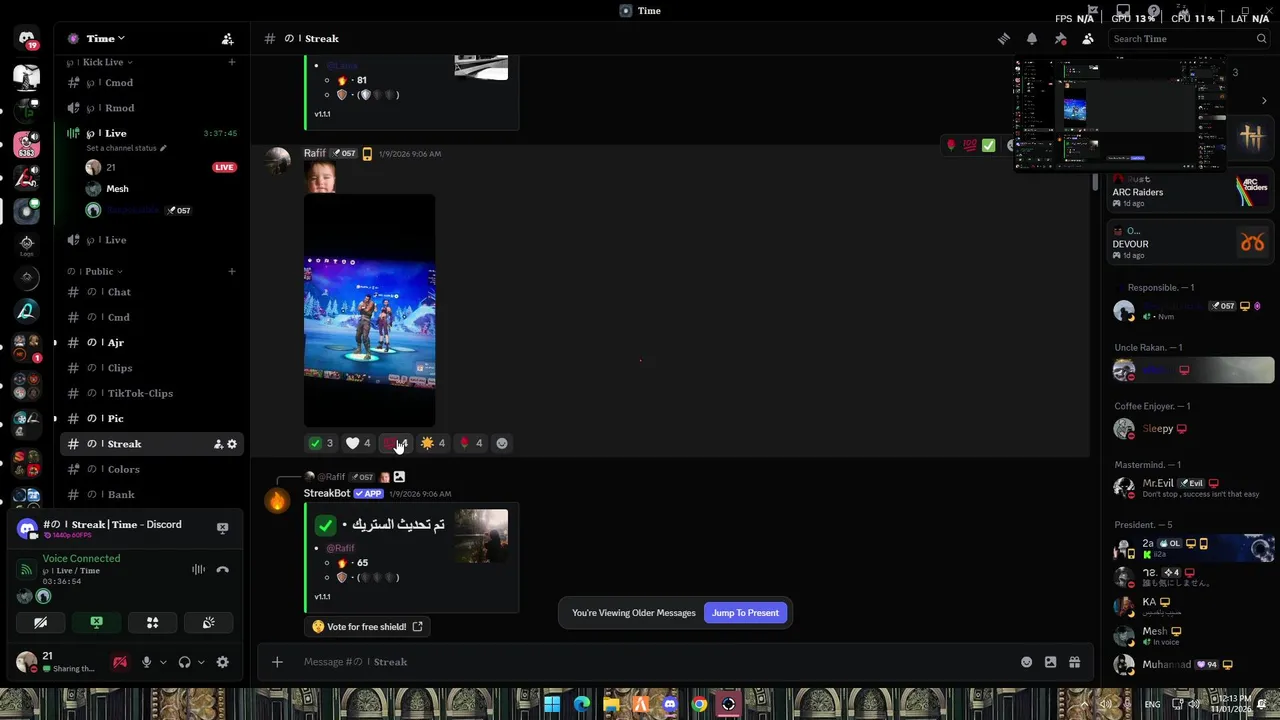Open the gift/apps icon in message bar
Screen dimensions: 1280x720
(1074, 662)
